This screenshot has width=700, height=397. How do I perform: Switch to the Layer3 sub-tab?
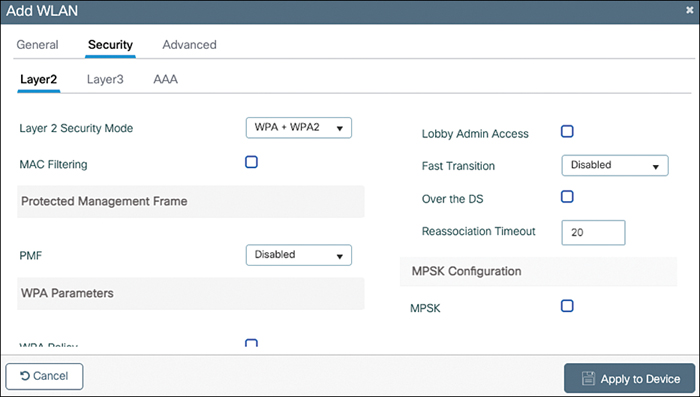point(105,79)
